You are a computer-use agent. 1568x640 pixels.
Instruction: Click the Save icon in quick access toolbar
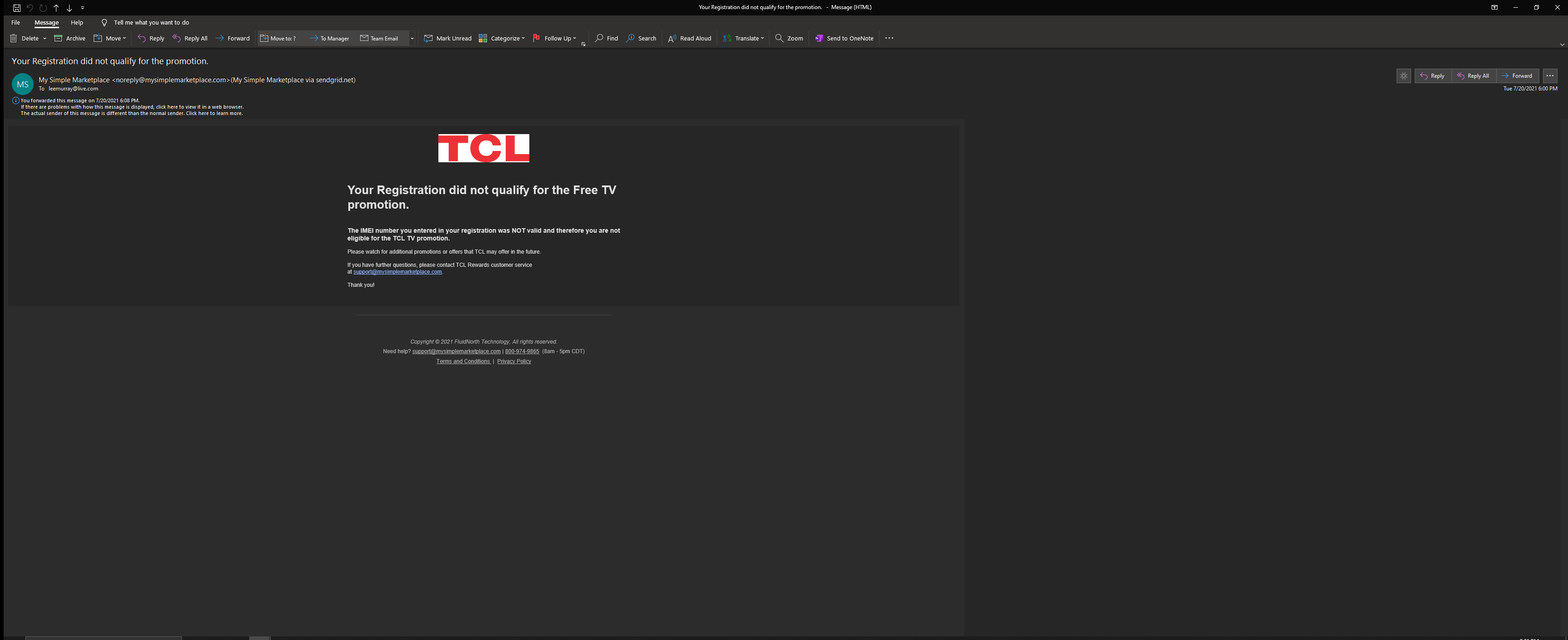(16, 8)
